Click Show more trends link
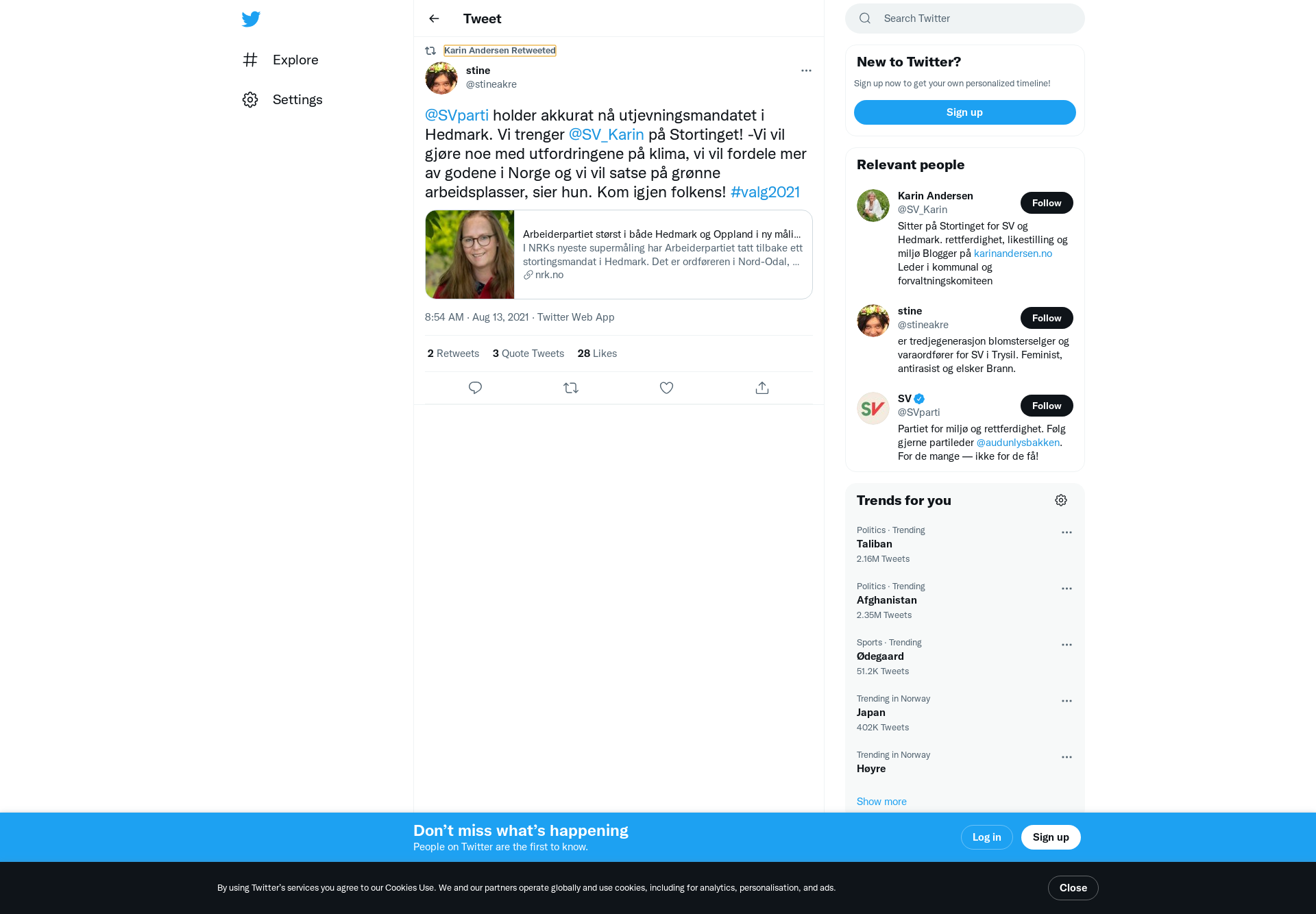 click(x=881, y=802)
